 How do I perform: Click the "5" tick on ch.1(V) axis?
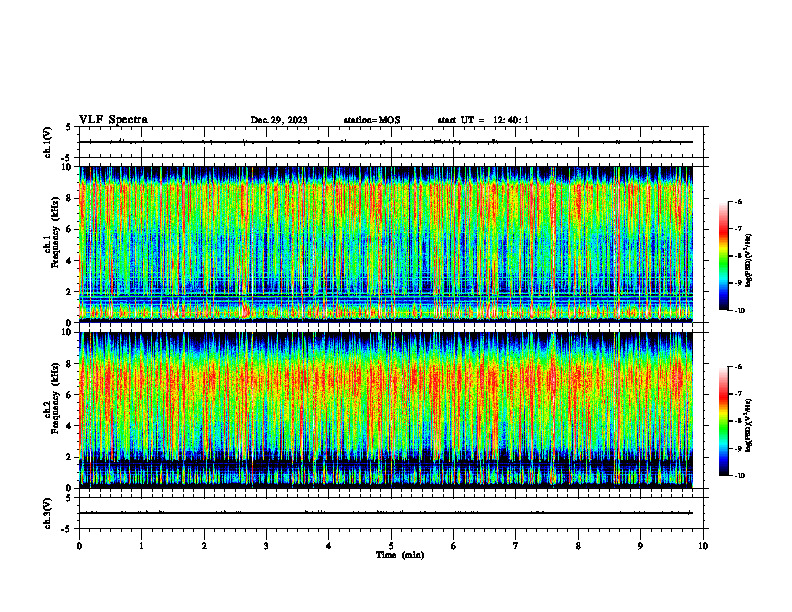(x=69, y=128)
